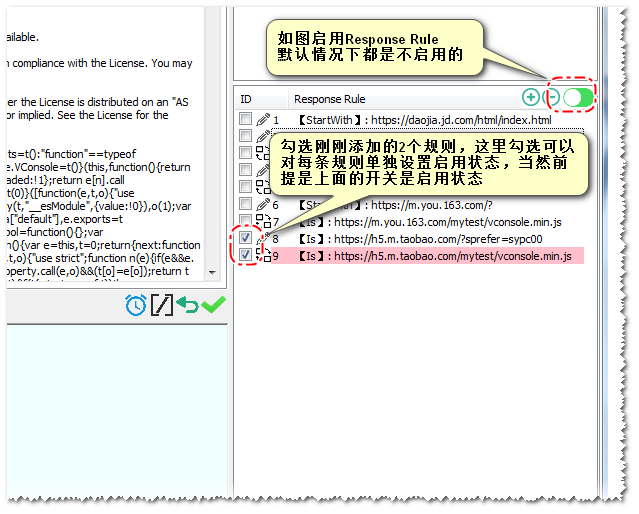Select rule https://daojia.jd.com/html/index.html
This screenshot has height=514, width=639.
pos(424,120)
